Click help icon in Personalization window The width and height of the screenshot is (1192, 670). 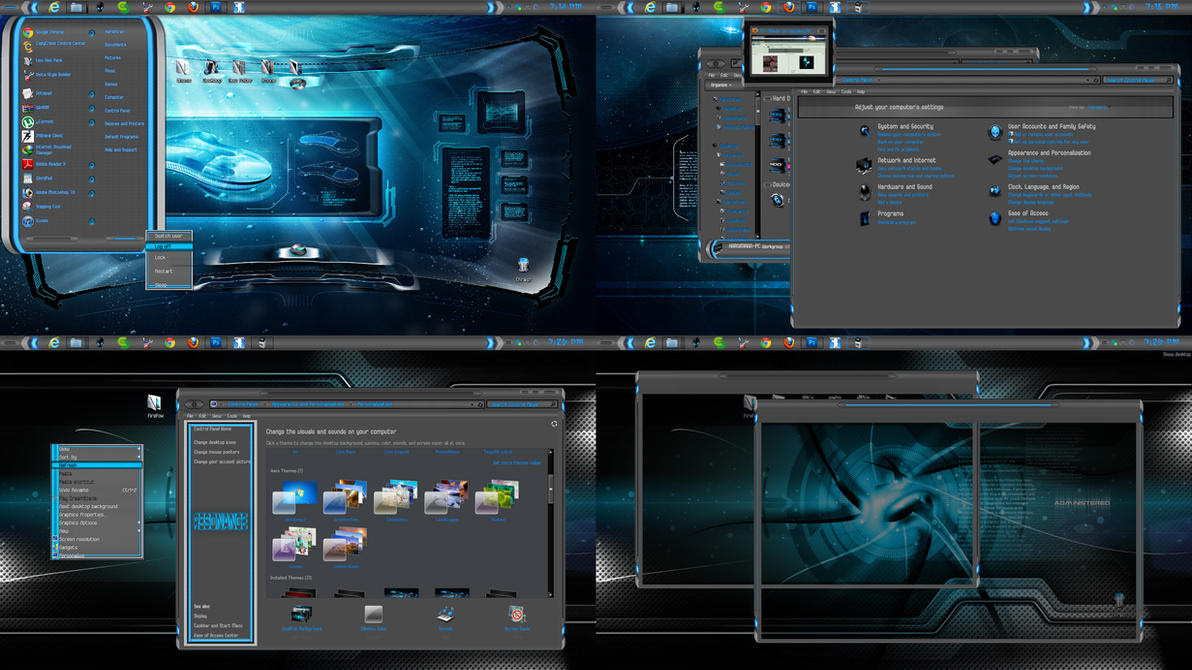pos(554,424)
